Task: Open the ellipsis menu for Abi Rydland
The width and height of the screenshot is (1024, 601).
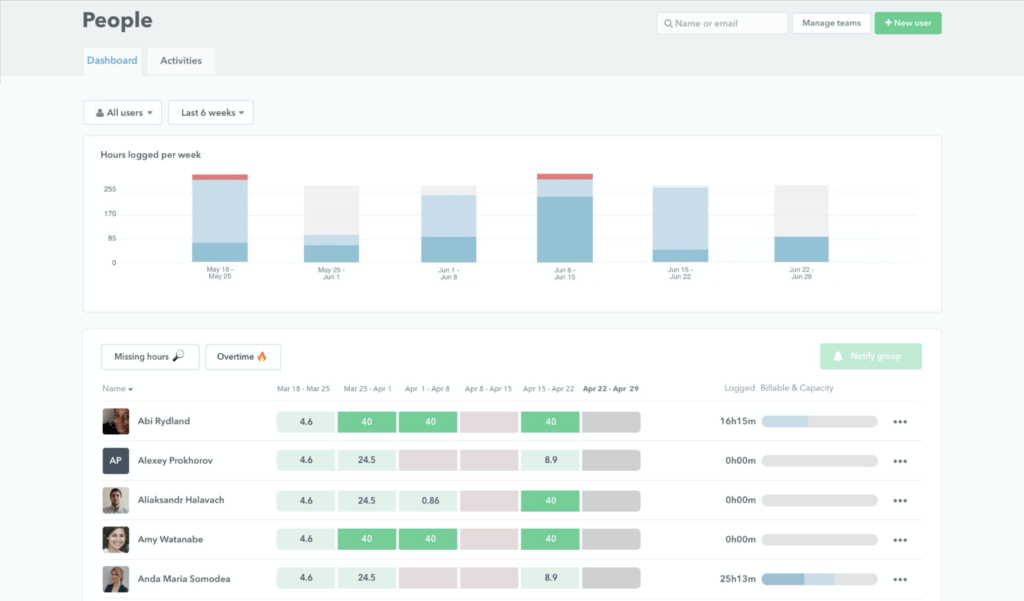Action: 900,421
